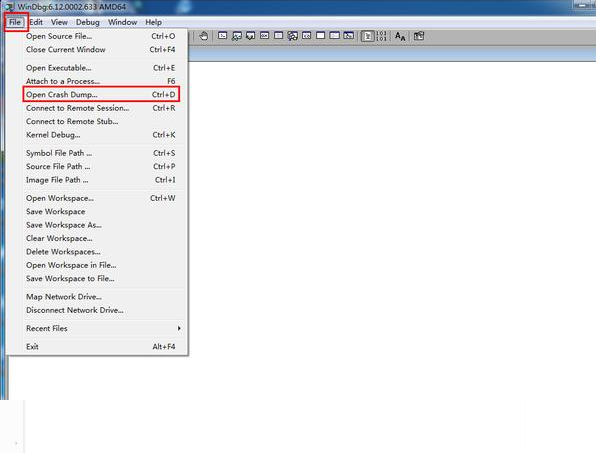This screenshot has width=596, height=453.
Task: Open the Command window toolbar icon
Action: click(x=223, y=36)
